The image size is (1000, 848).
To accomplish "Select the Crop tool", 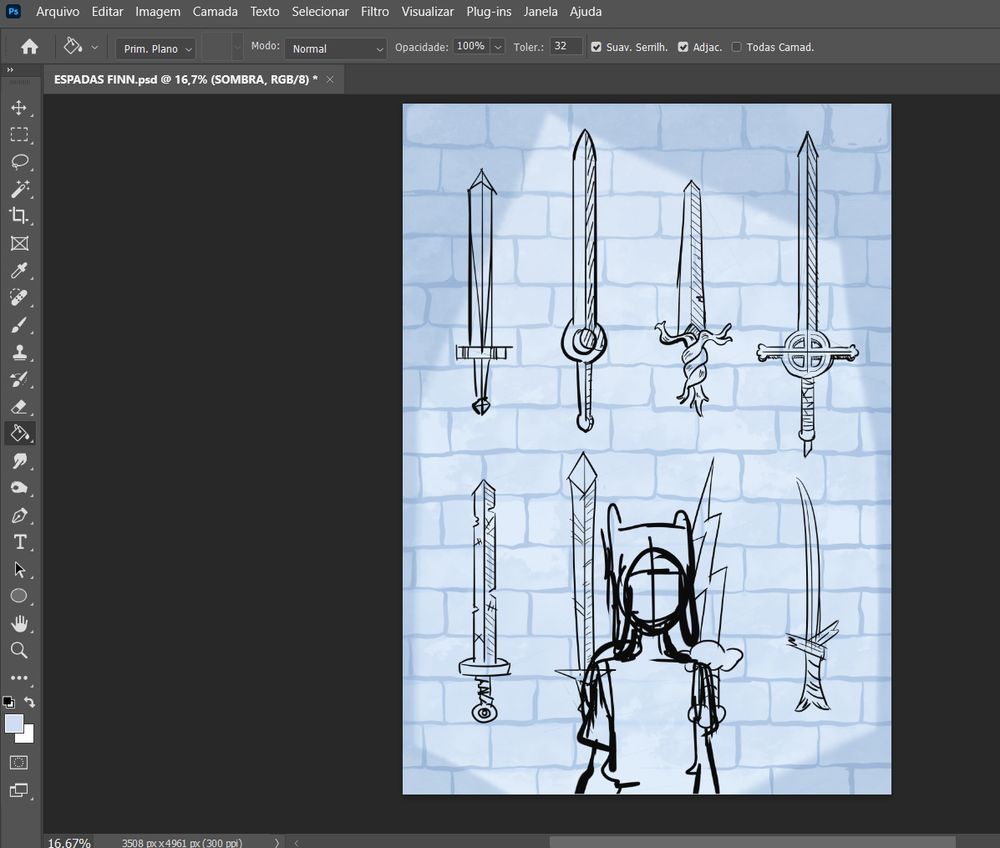I will click(19, 216).
